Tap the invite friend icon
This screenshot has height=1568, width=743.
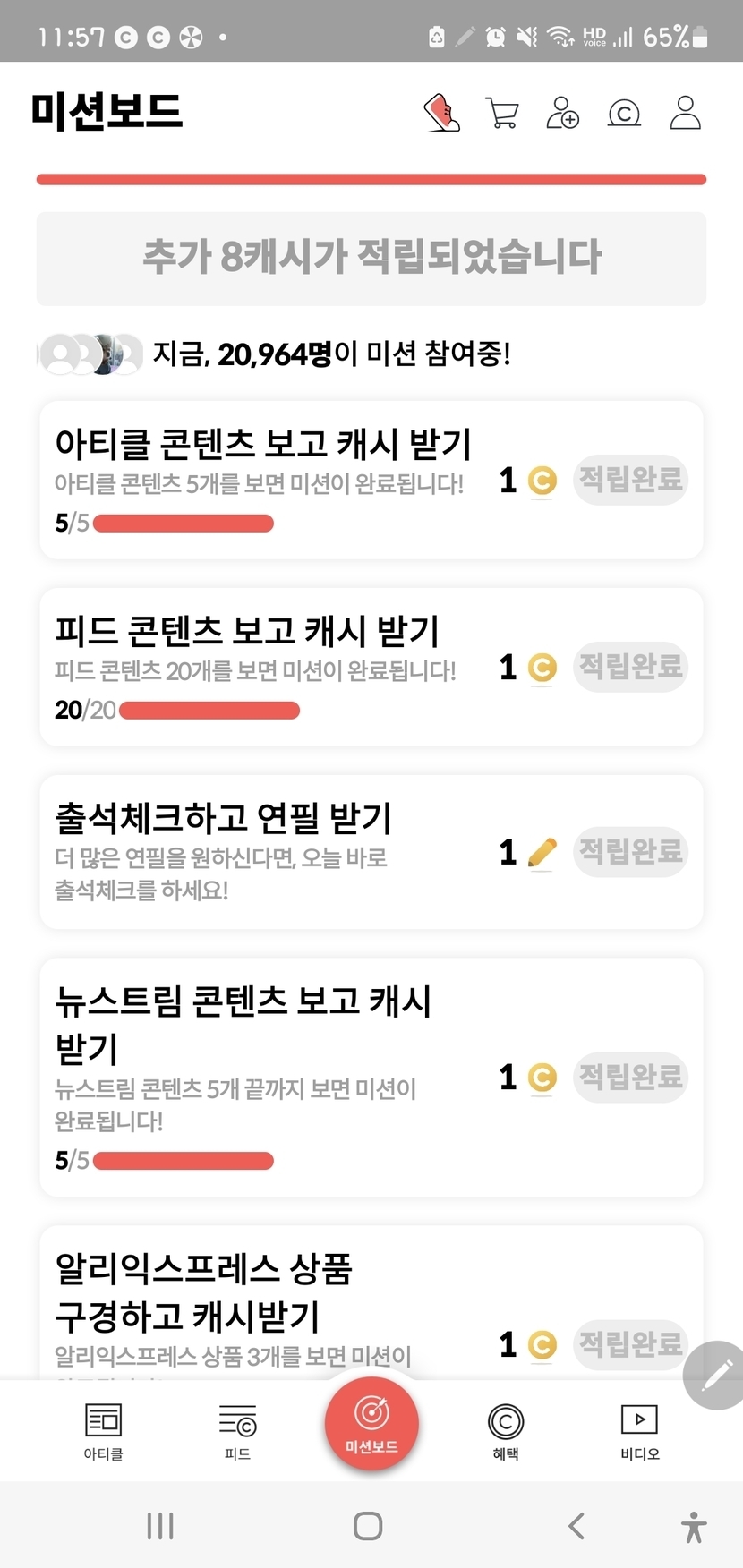[x=562, y=114]
